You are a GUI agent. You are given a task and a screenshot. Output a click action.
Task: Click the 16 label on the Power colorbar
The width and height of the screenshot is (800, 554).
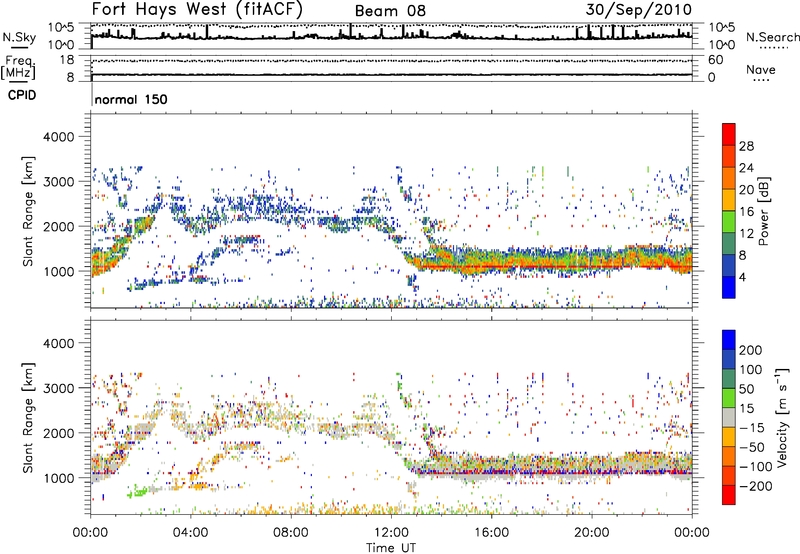[x=746, y=212]
